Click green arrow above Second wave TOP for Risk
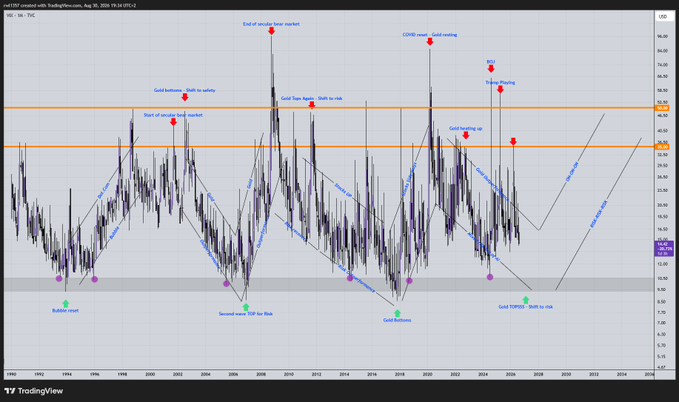The width and height of the screenshot is (679, 402). 246,307
